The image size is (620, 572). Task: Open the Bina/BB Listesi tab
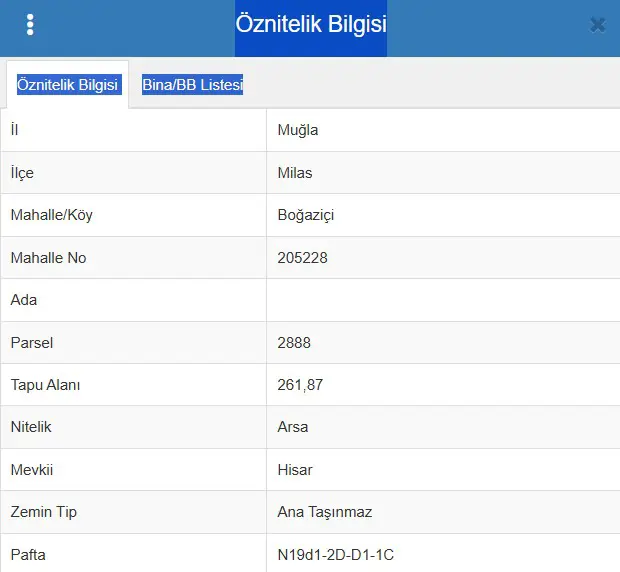point(193,85)
